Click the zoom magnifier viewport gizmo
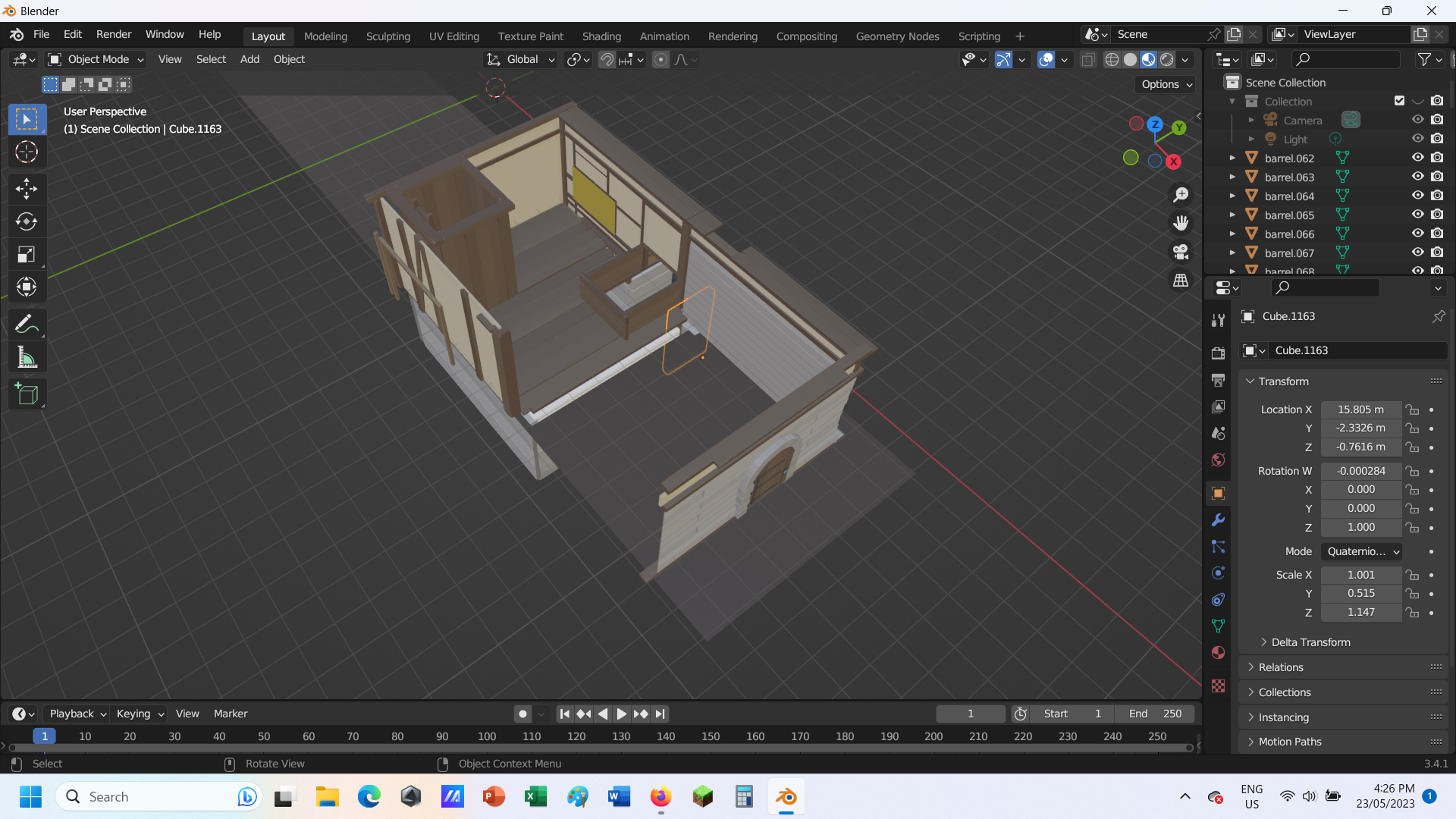Viewport: 1456px width, 819px height. tap(1181, 195)
